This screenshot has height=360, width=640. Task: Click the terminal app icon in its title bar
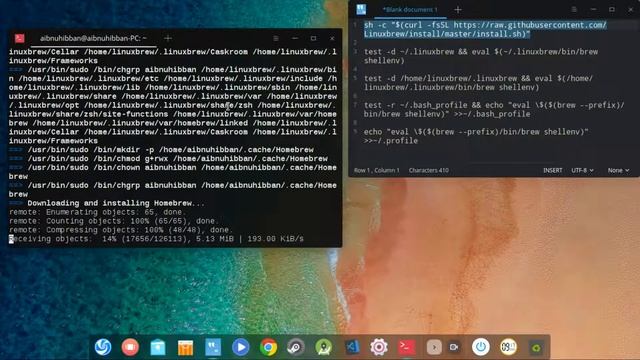click(x=20, y=38)
